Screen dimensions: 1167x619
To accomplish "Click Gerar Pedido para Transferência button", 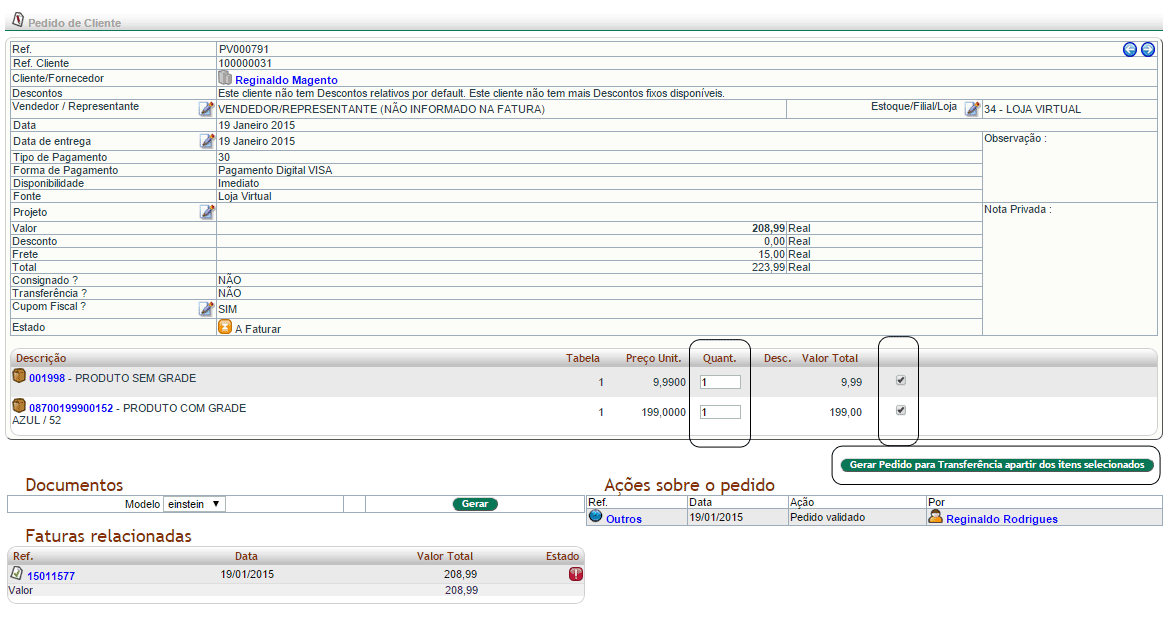I will 996,465.
